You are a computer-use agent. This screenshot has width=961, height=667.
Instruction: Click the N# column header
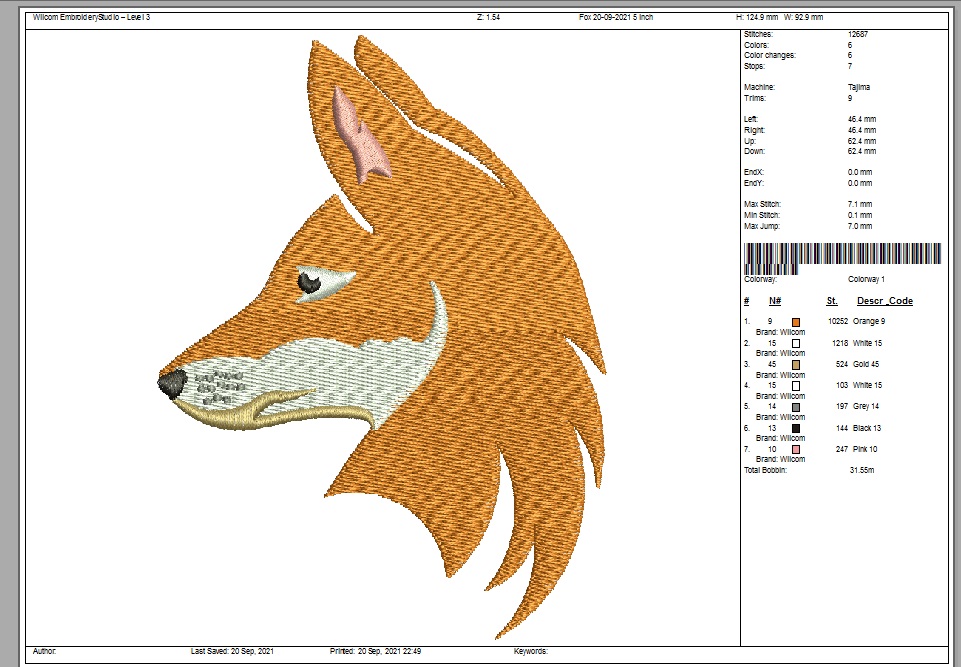pyautogui.click(x=774, y=301)
